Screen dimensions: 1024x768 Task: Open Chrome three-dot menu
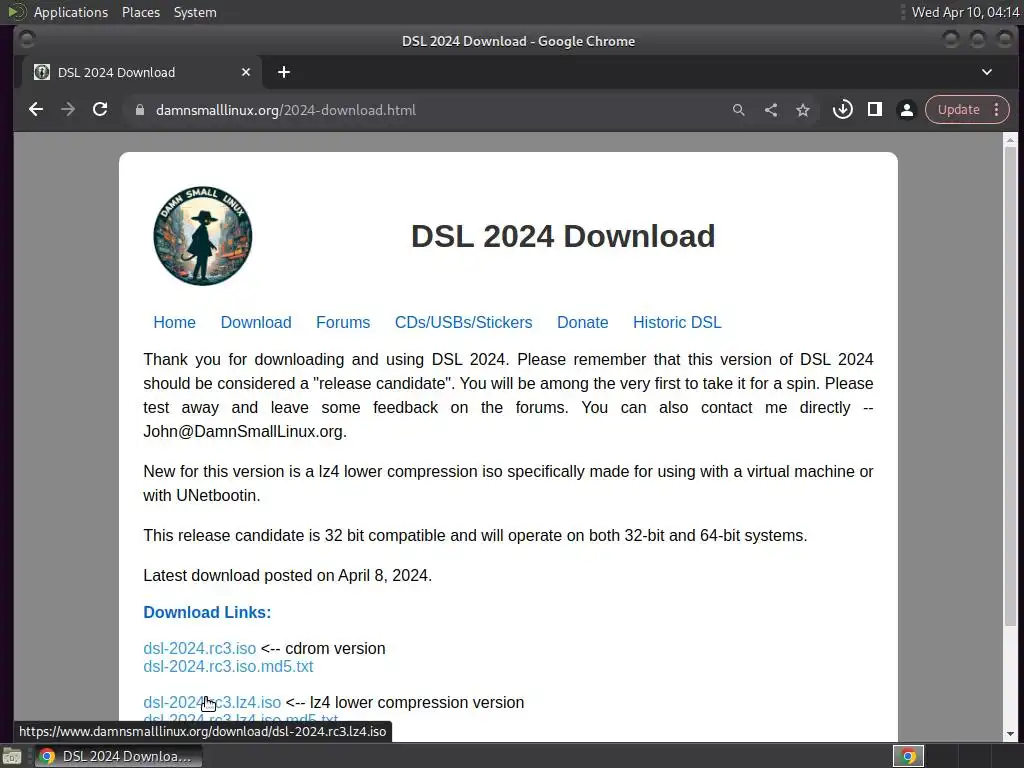(x=997, y=110)
